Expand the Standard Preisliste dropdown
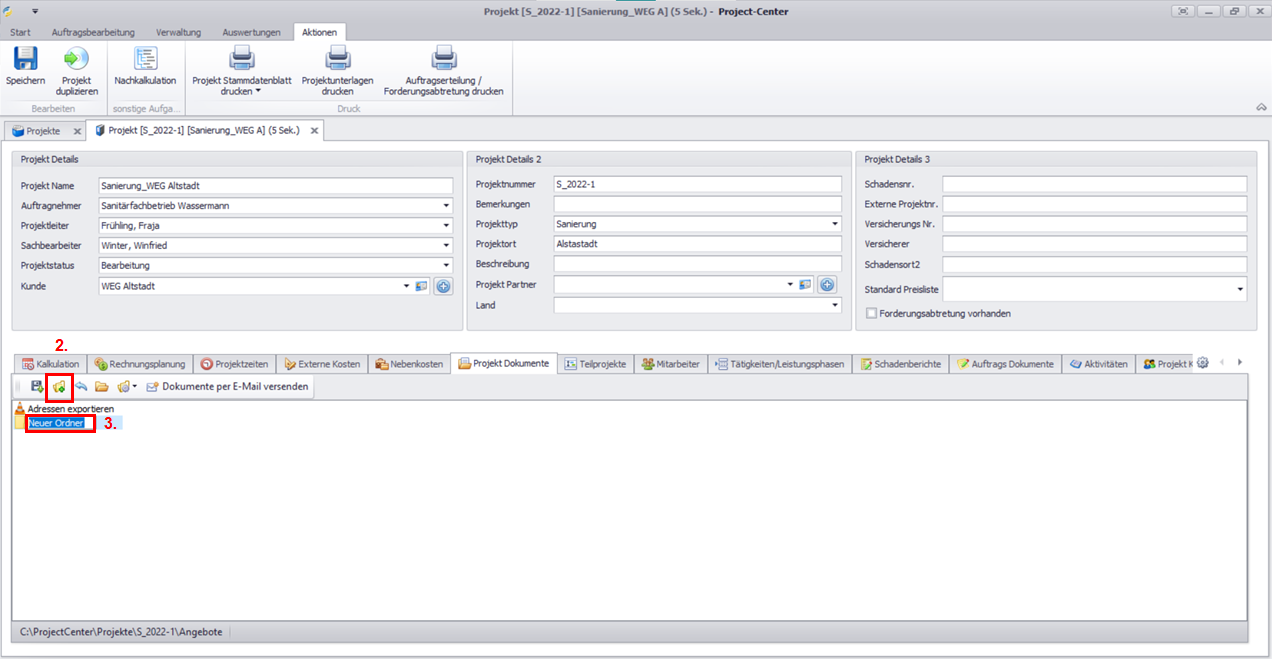The image size is (1272, 659). pyautogui.click(x=1240, y=290)
